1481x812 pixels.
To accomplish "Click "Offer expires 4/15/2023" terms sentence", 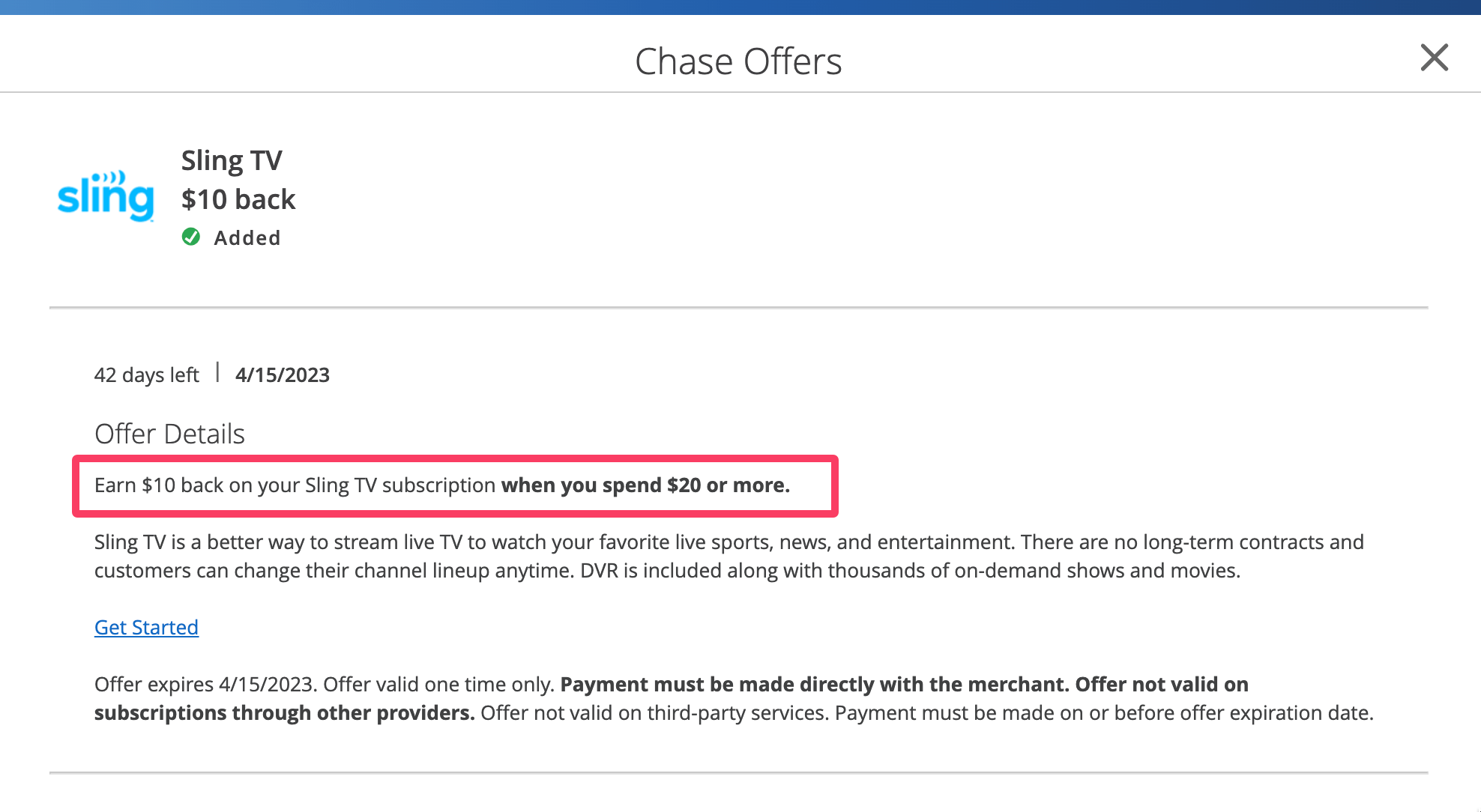I will coord(202,685).
